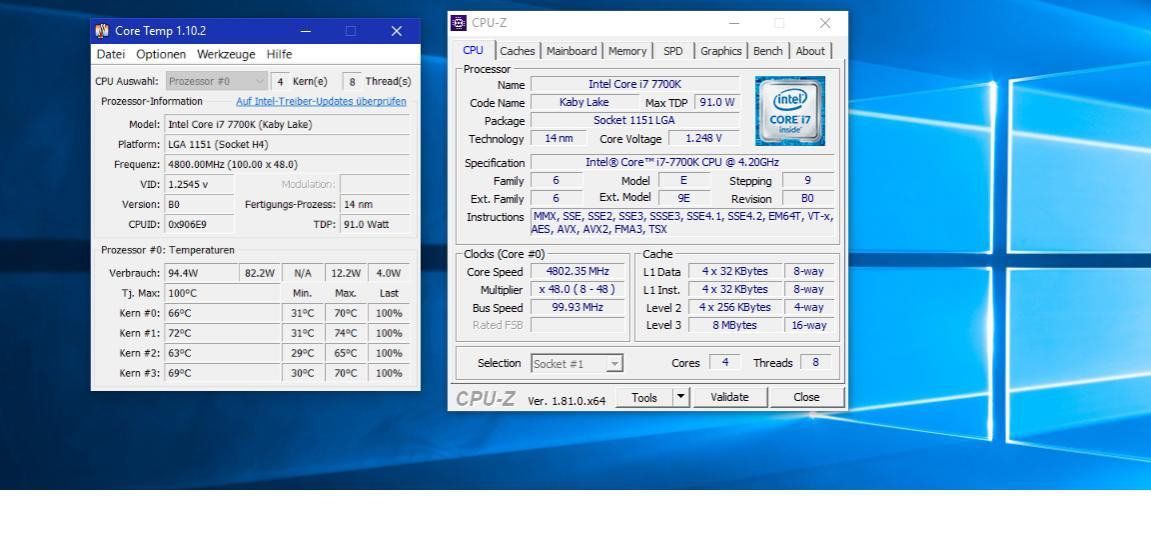Click the Tools button in CPU-Z
This screenshot has height=539, width=1151.
coord(644,397)
